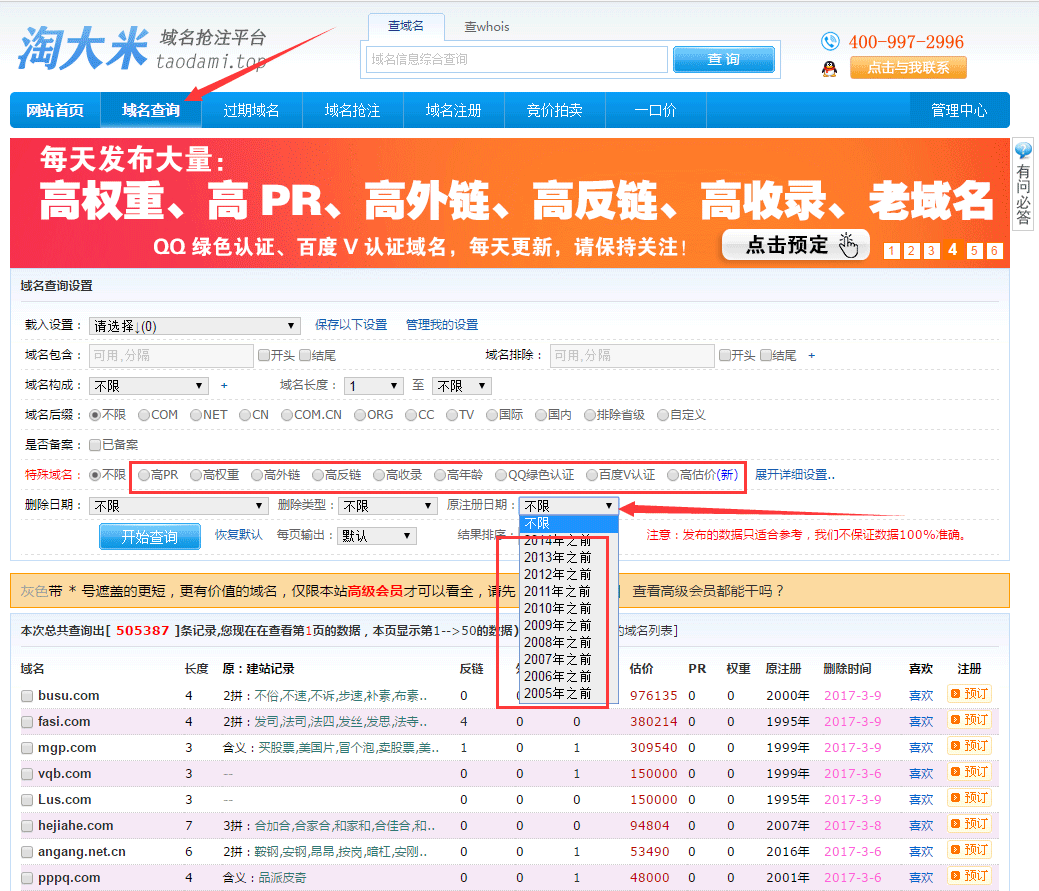The height and width of the screenshot is (891, 1039).
Task: Select the 高权重 special domain radio option
Action: tap(196, 475)
